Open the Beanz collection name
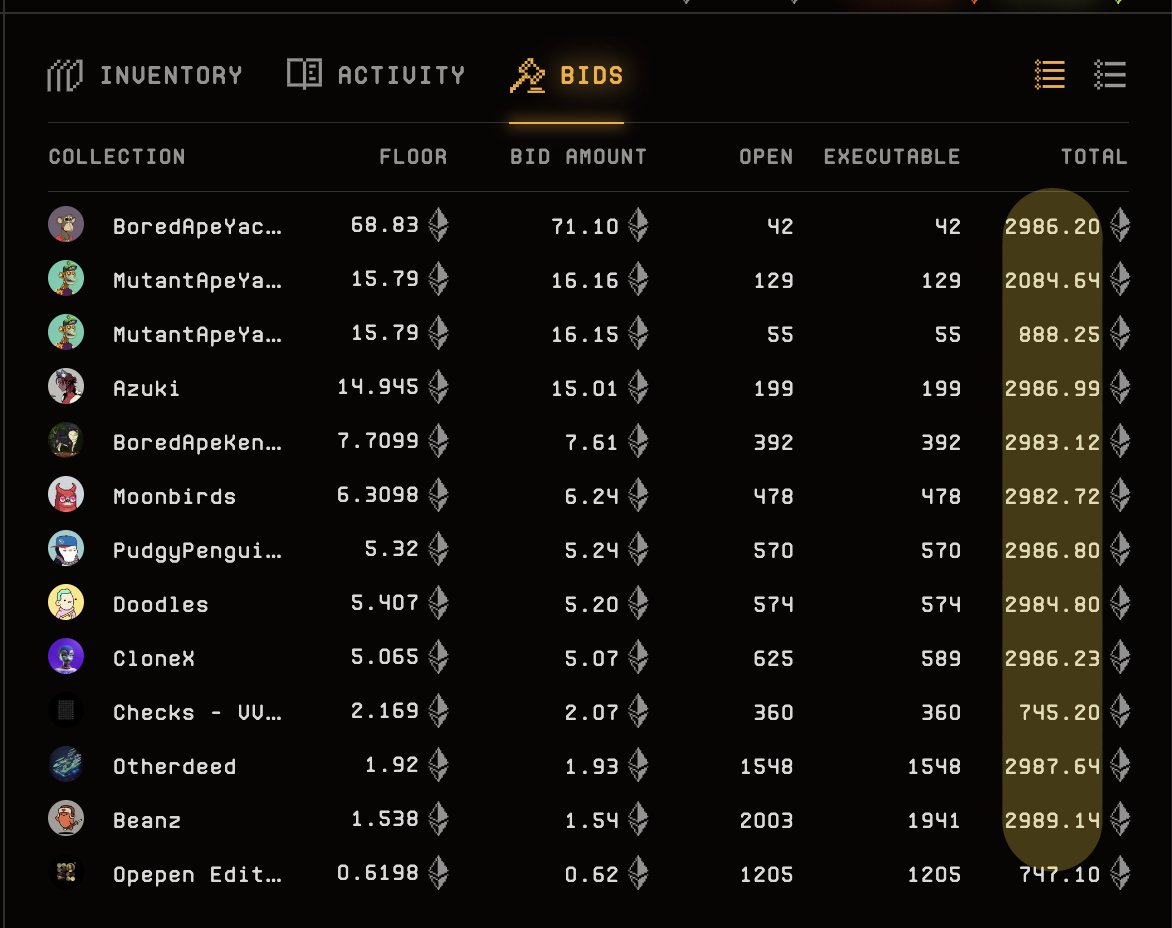Viewport: 1172px width, 928px height. click(146, 821)
